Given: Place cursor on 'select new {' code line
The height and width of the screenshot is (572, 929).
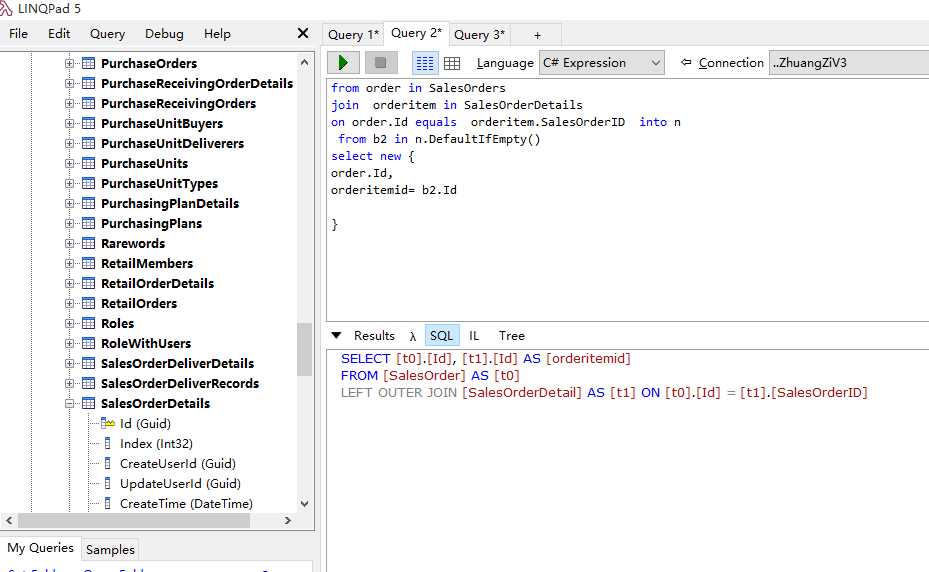Looking at the screenshot, I should 373,156.
